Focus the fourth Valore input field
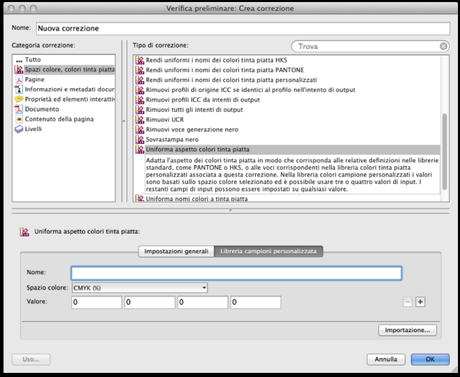The image size is (460, 377). click(256, 302)
